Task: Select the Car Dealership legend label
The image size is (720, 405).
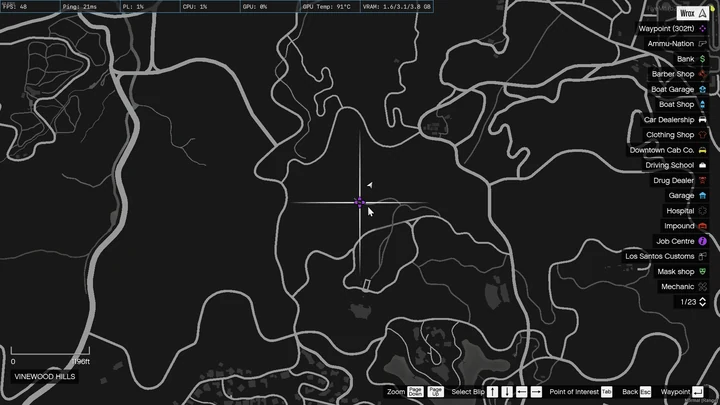Action: click(669, 119)
